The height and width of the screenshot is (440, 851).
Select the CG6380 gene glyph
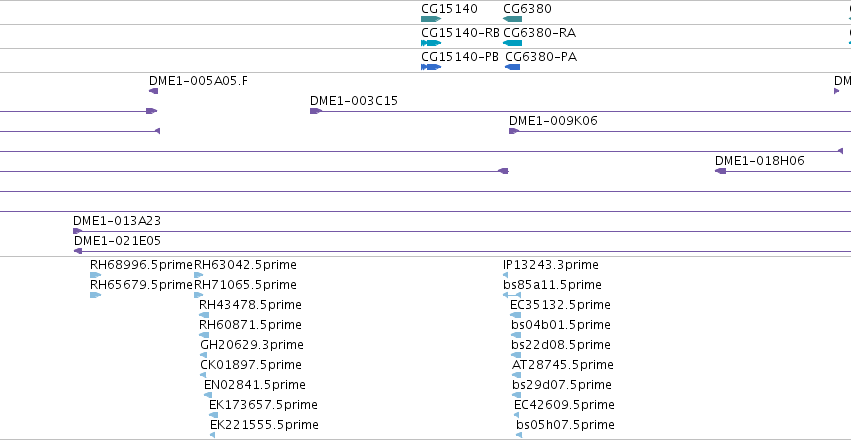512,19
